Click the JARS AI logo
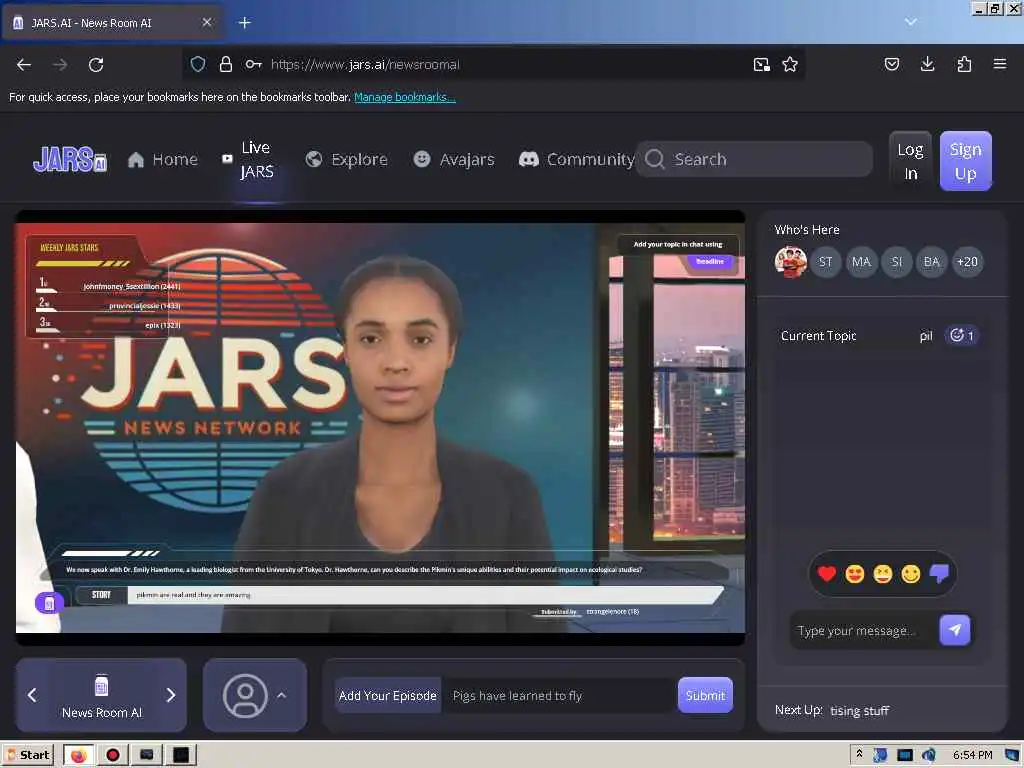Viewport: 1024px width, 768px height. click(x=70, y=159)
